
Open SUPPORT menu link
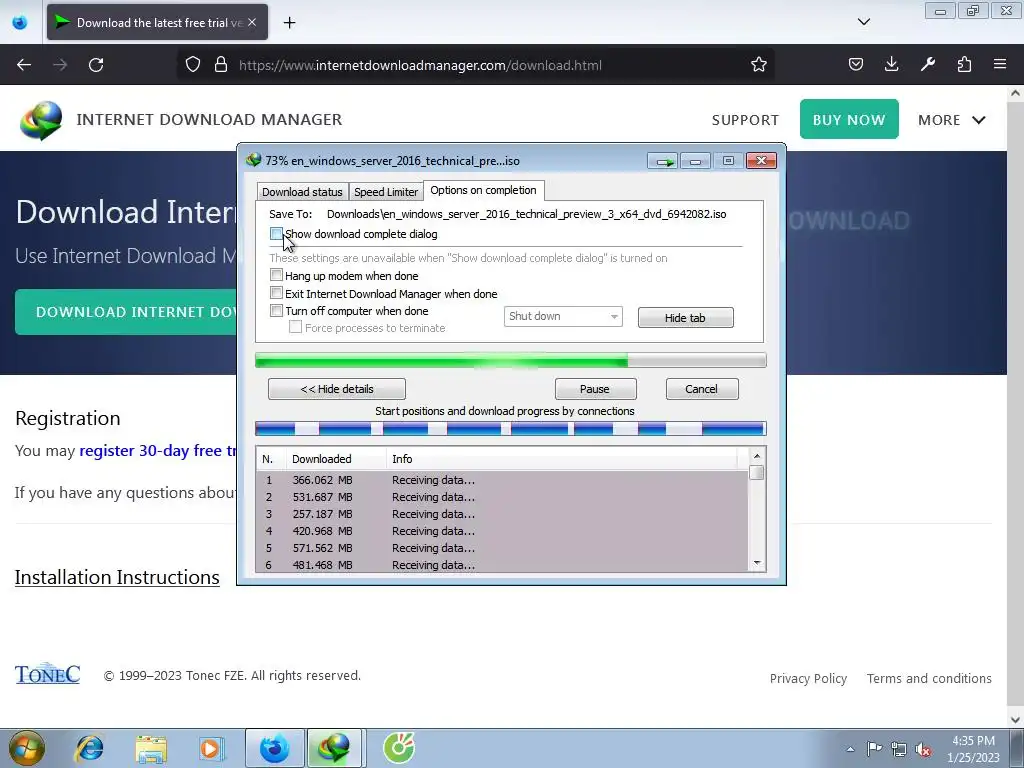pyautogui.click(x=745, y=120)
